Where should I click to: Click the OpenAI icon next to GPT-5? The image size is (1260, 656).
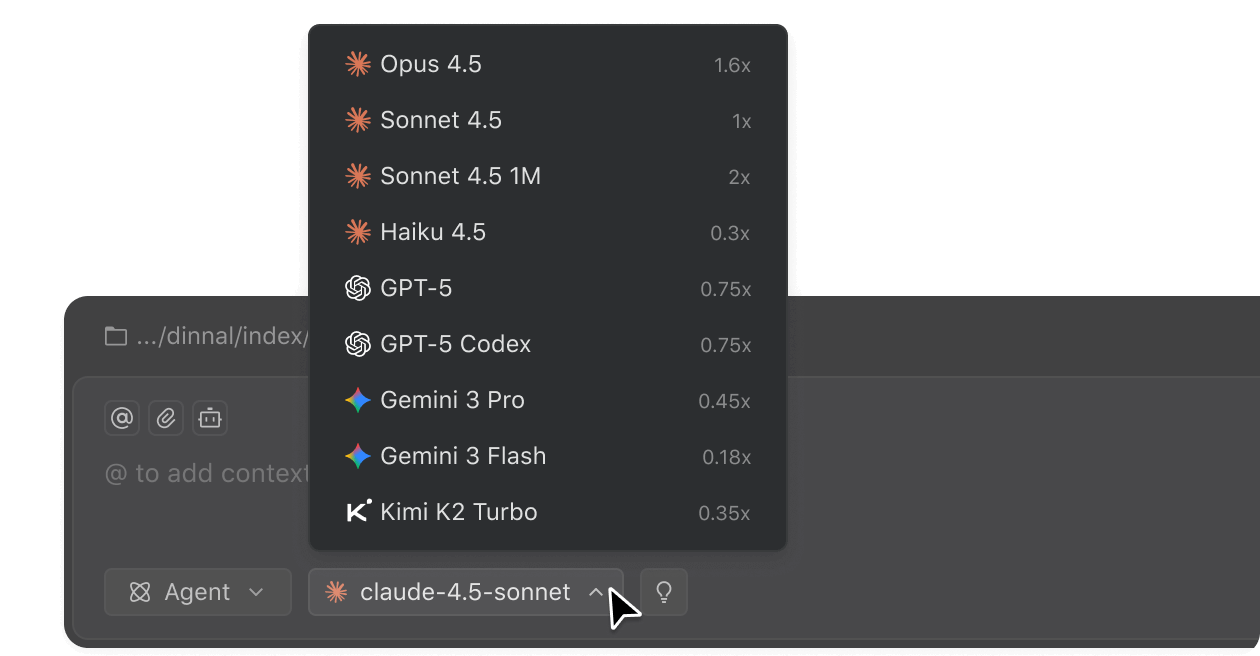[357, 288]
